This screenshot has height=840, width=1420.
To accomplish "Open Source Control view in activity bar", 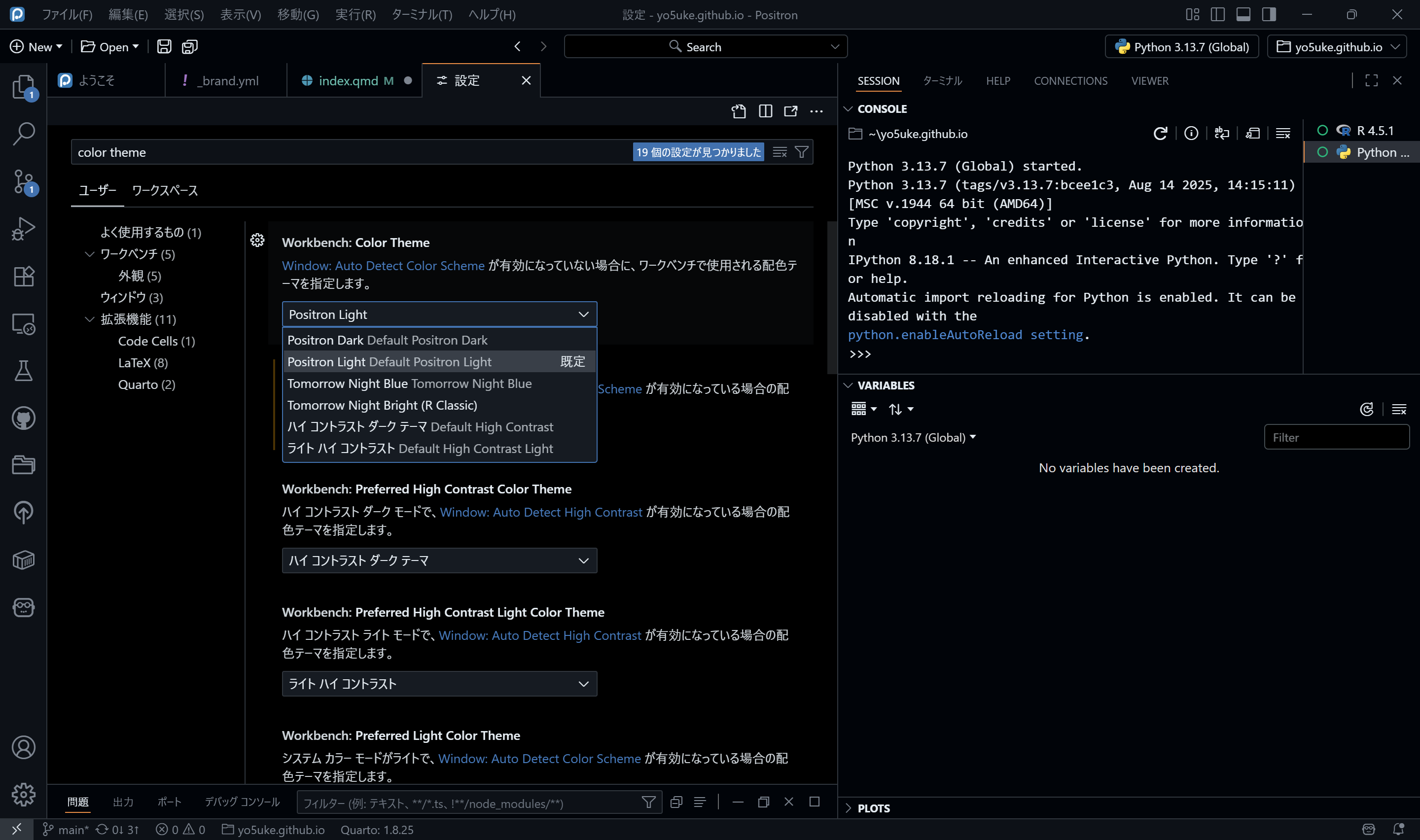I will [x=23, y=181].
